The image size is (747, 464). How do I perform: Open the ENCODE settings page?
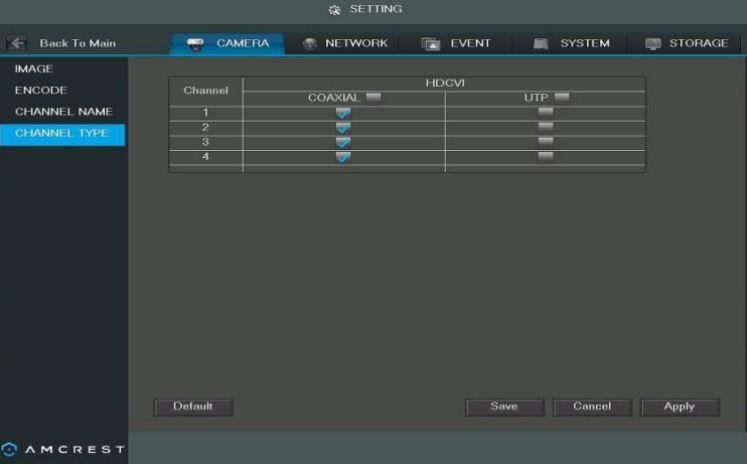(x=41, y=91)
